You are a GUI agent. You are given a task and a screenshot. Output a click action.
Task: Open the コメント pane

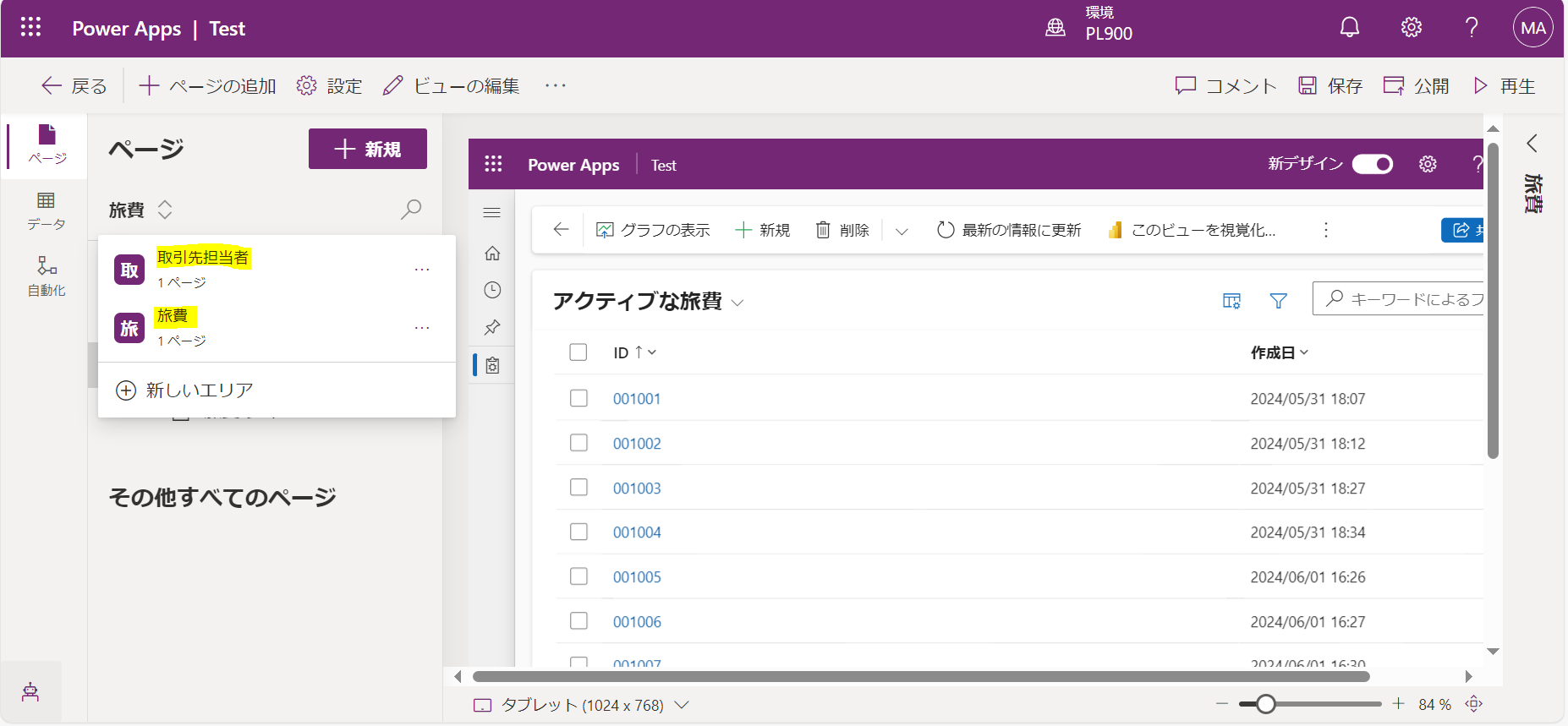click(x=1225, y=86)
